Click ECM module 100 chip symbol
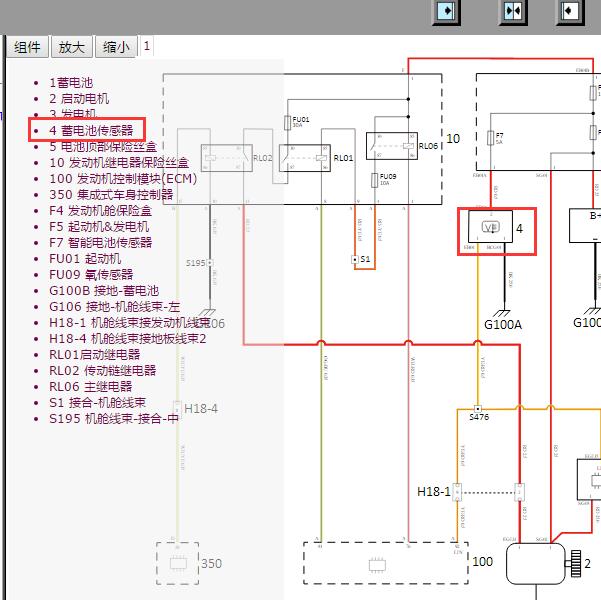 [x=377, y=565]
